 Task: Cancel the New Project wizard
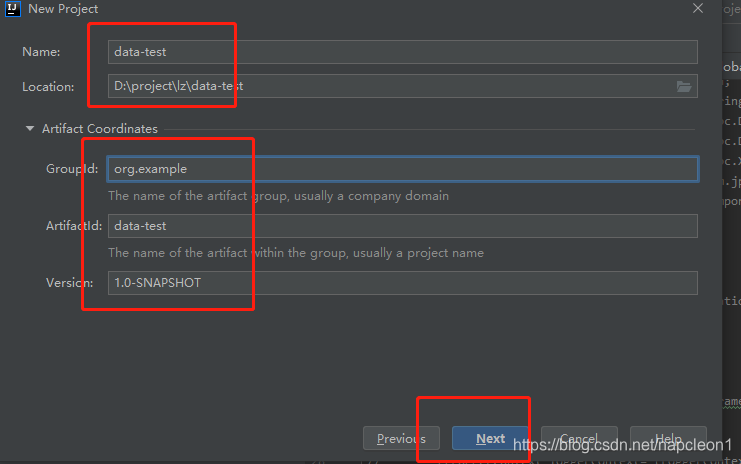coord(579,438)
